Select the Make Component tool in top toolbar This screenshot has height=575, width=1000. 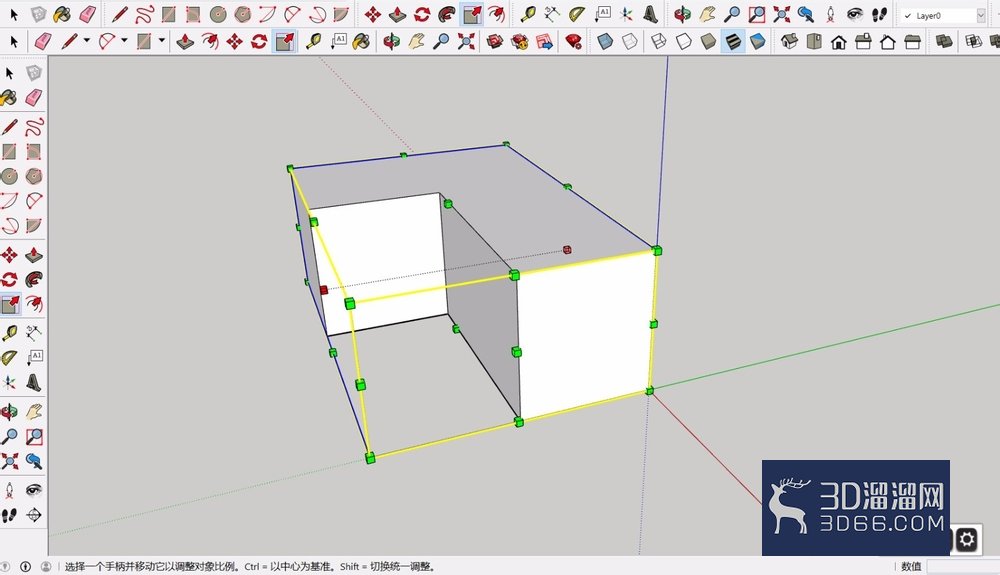click(x=38, y=14)
